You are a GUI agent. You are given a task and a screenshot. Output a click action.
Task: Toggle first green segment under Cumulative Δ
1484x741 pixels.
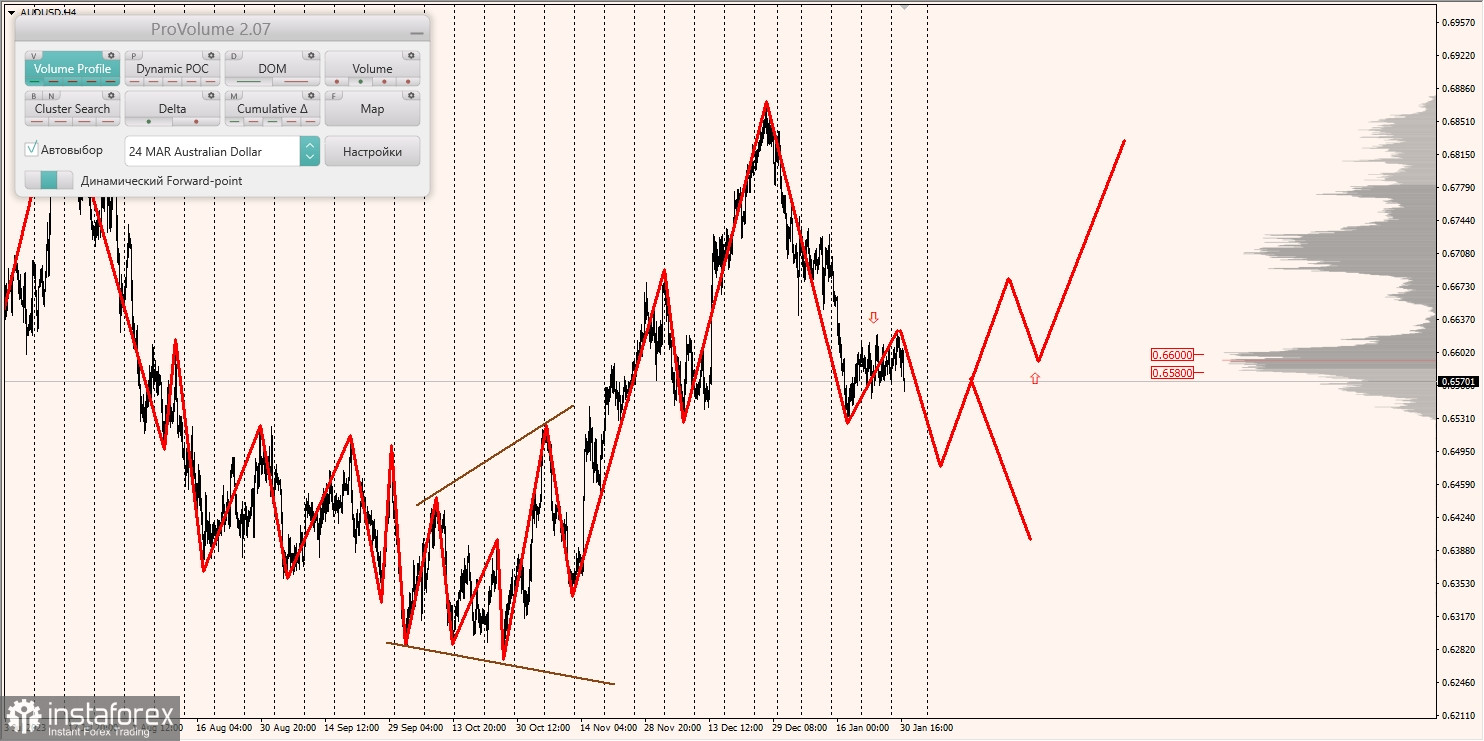click(x=235, y=121)
